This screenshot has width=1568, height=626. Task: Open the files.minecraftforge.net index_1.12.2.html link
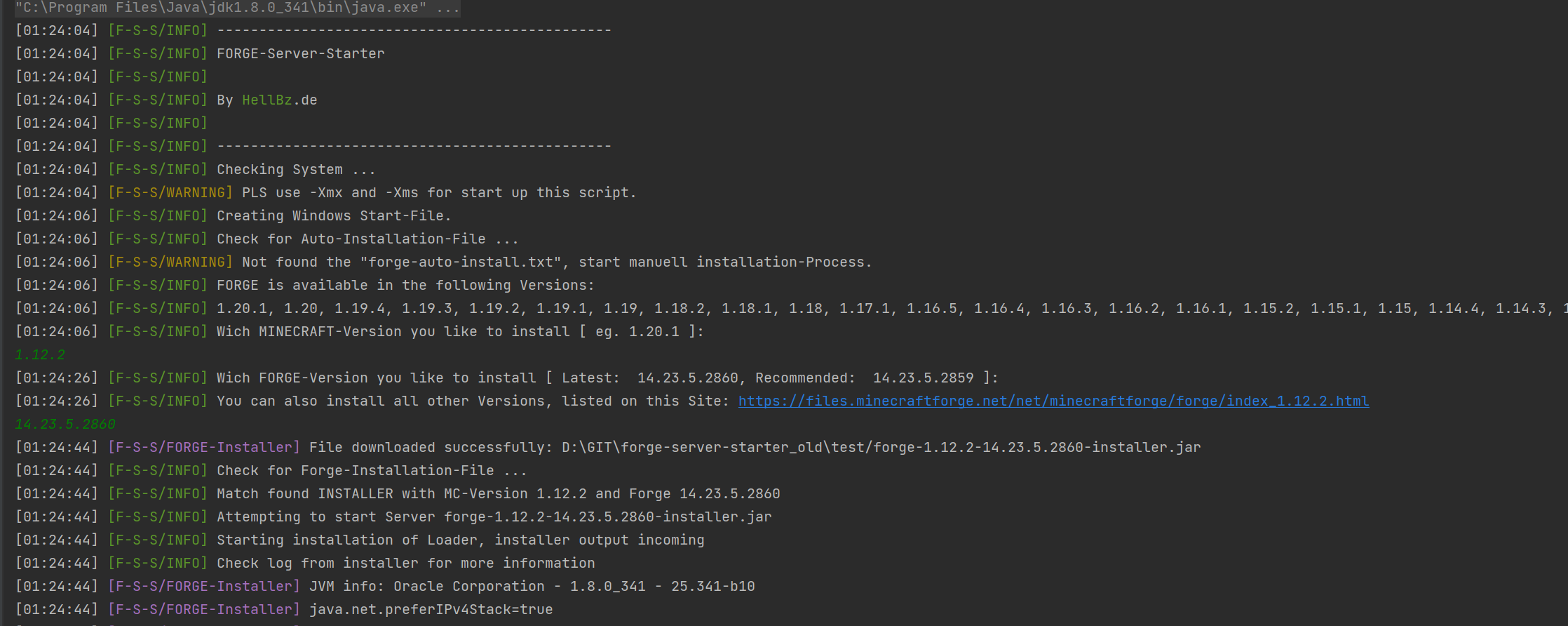point(1053,401)
